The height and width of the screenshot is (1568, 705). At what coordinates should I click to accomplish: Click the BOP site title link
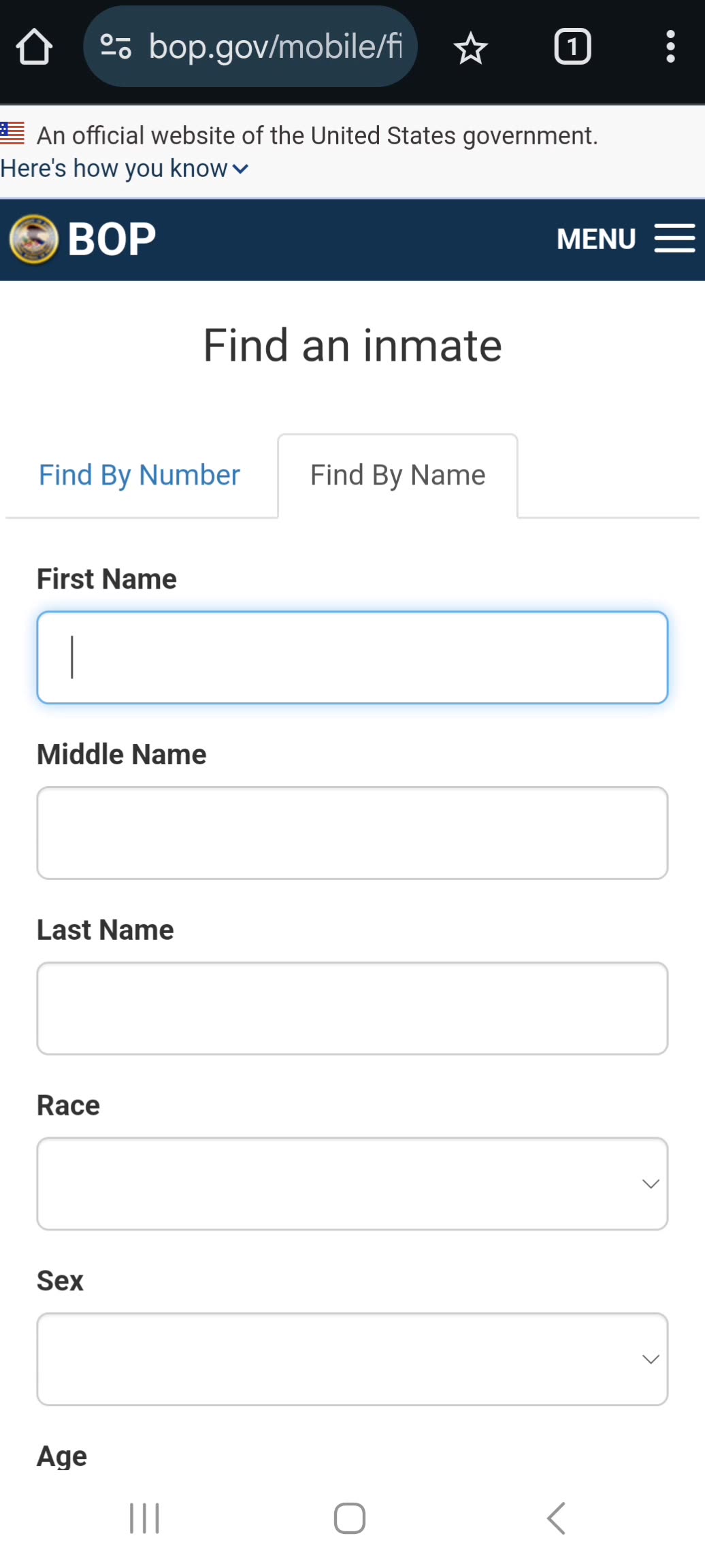(x=112, y=239)
